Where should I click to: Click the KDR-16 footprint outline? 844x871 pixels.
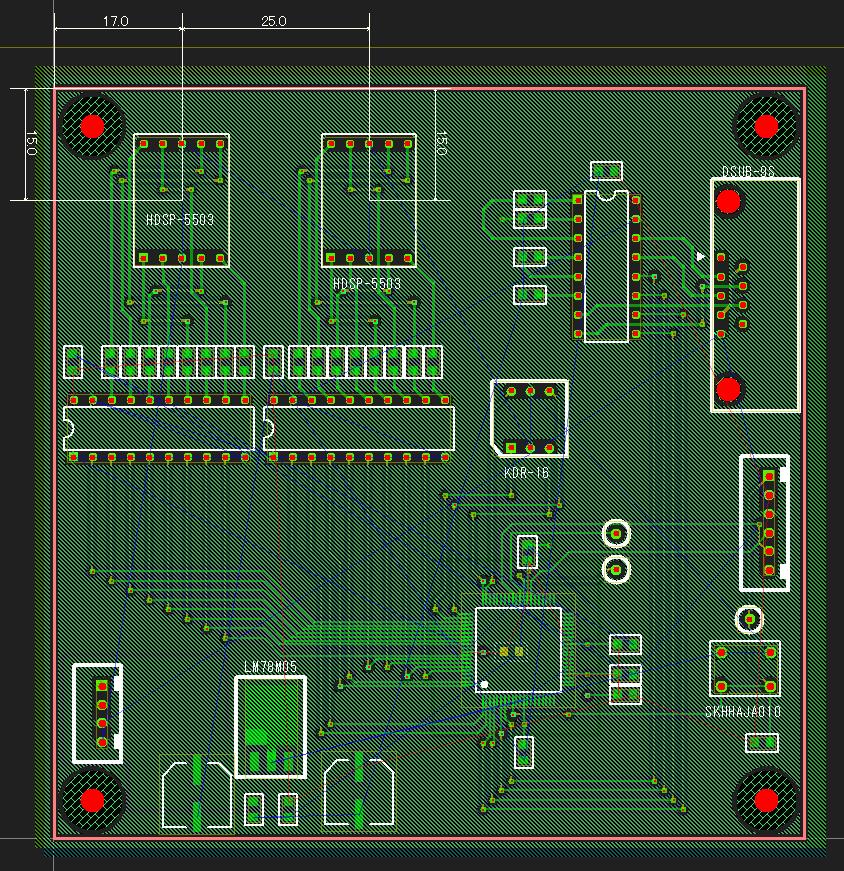530,419
